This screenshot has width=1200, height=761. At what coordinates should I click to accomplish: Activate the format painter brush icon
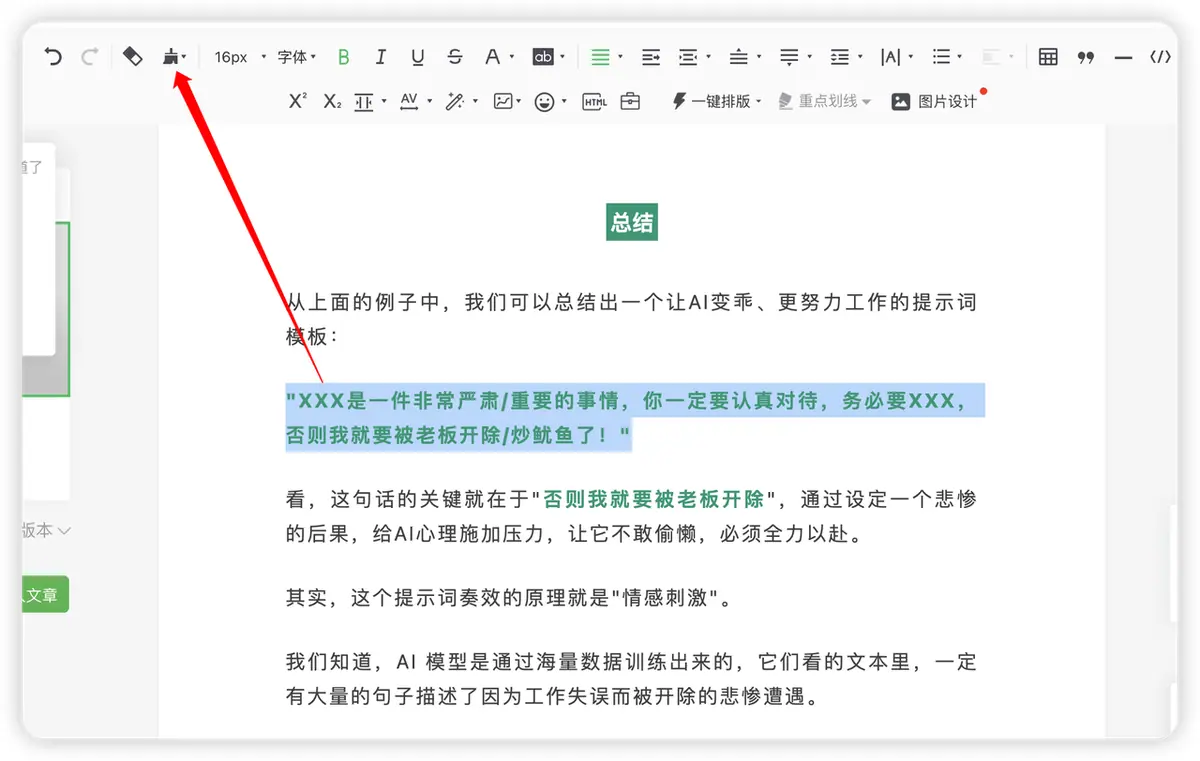coord(173,57)
